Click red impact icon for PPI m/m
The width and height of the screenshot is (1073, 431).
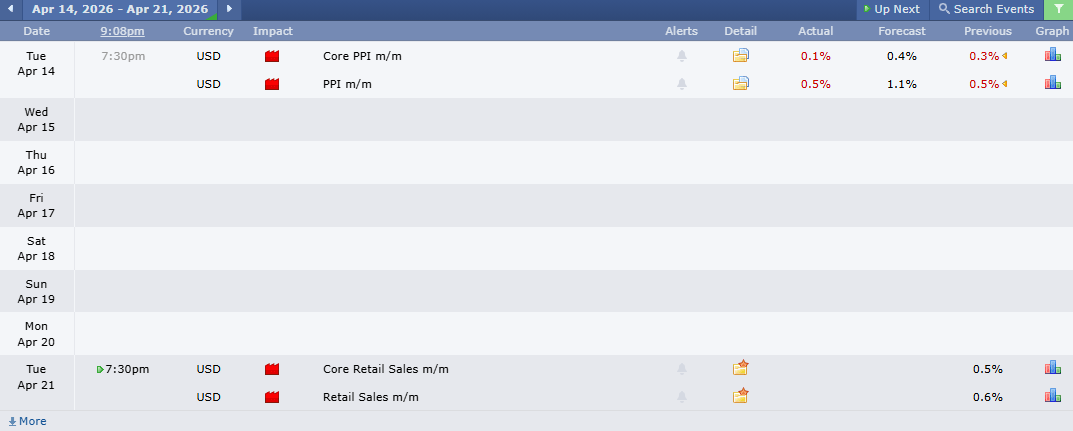coord(272,84)
